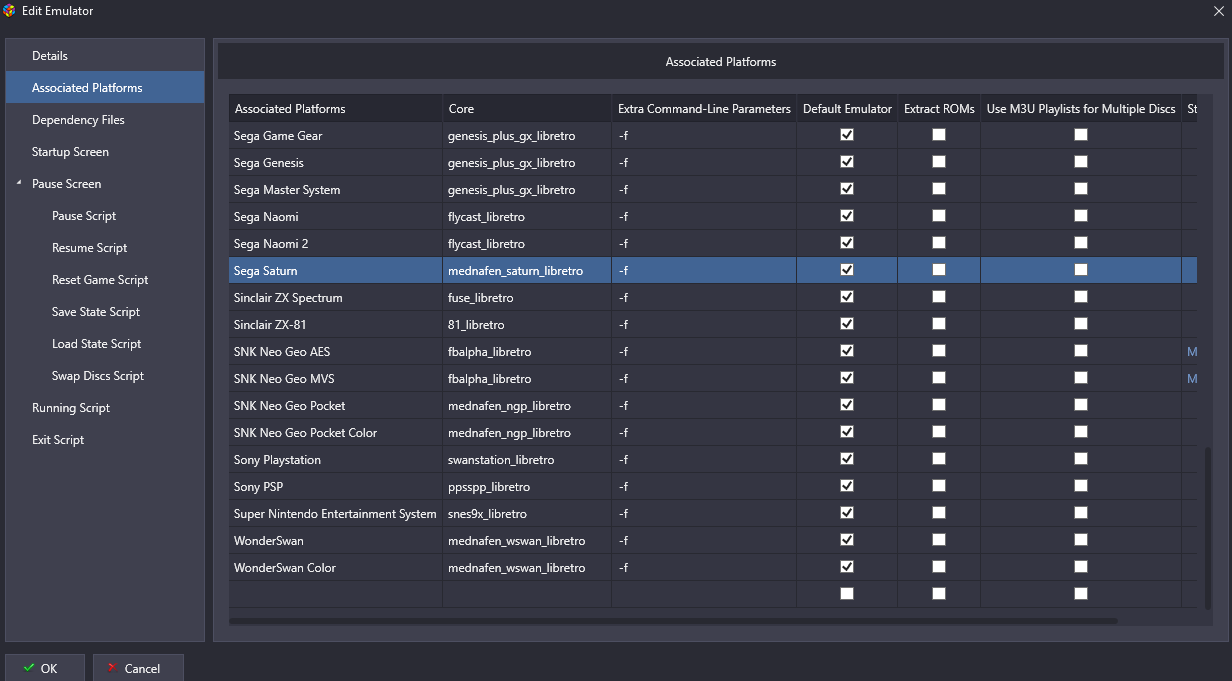Enable M3U playlists for Sega Naomi 2
The height and width of the screenshot is (681, 1232).
pyautogui.click(x=1081, y=243)
